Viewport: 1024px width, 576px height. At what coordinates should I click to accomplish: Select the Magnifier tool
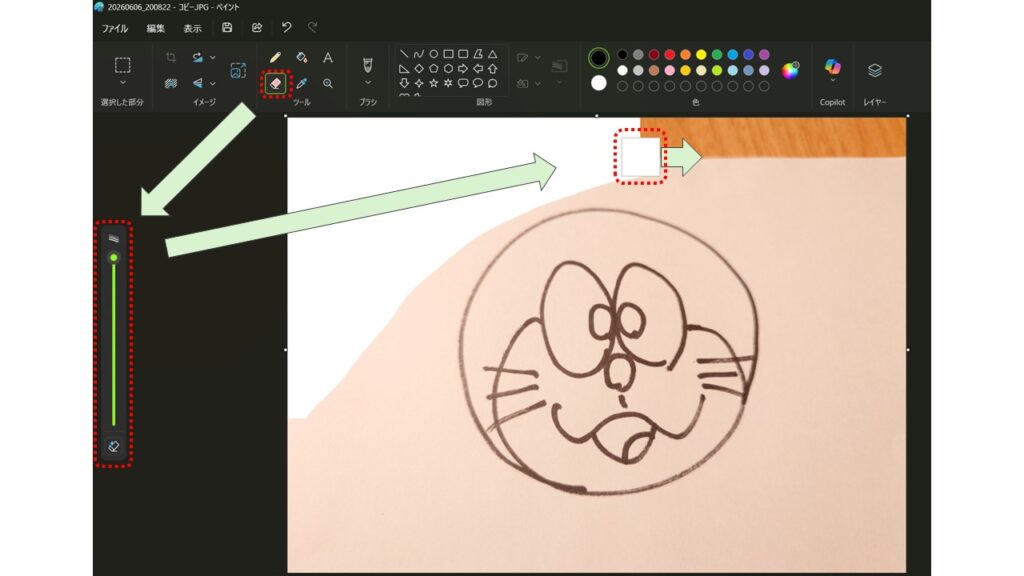tap(328, 84)
